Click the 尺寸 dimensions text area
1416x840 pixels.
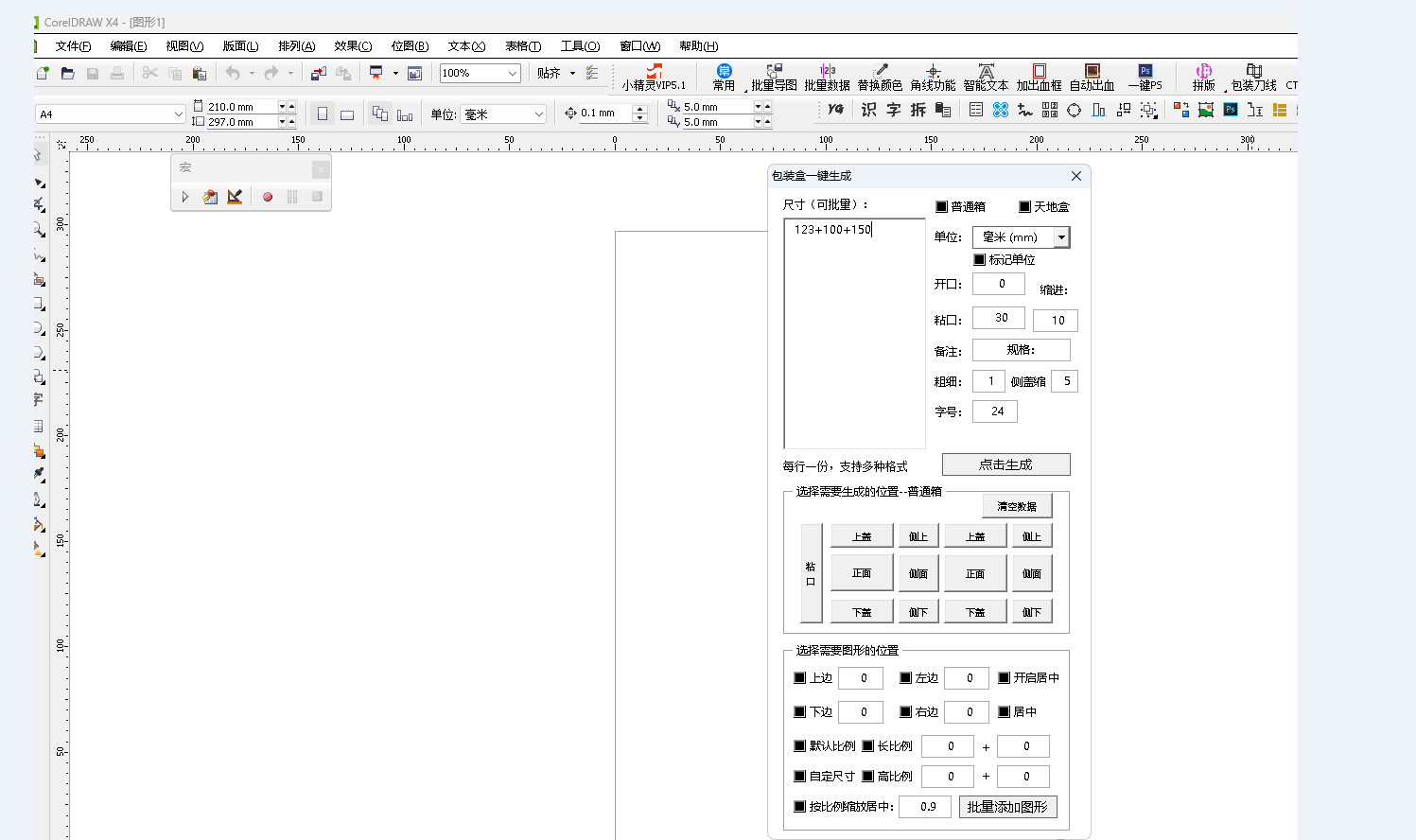854,333
